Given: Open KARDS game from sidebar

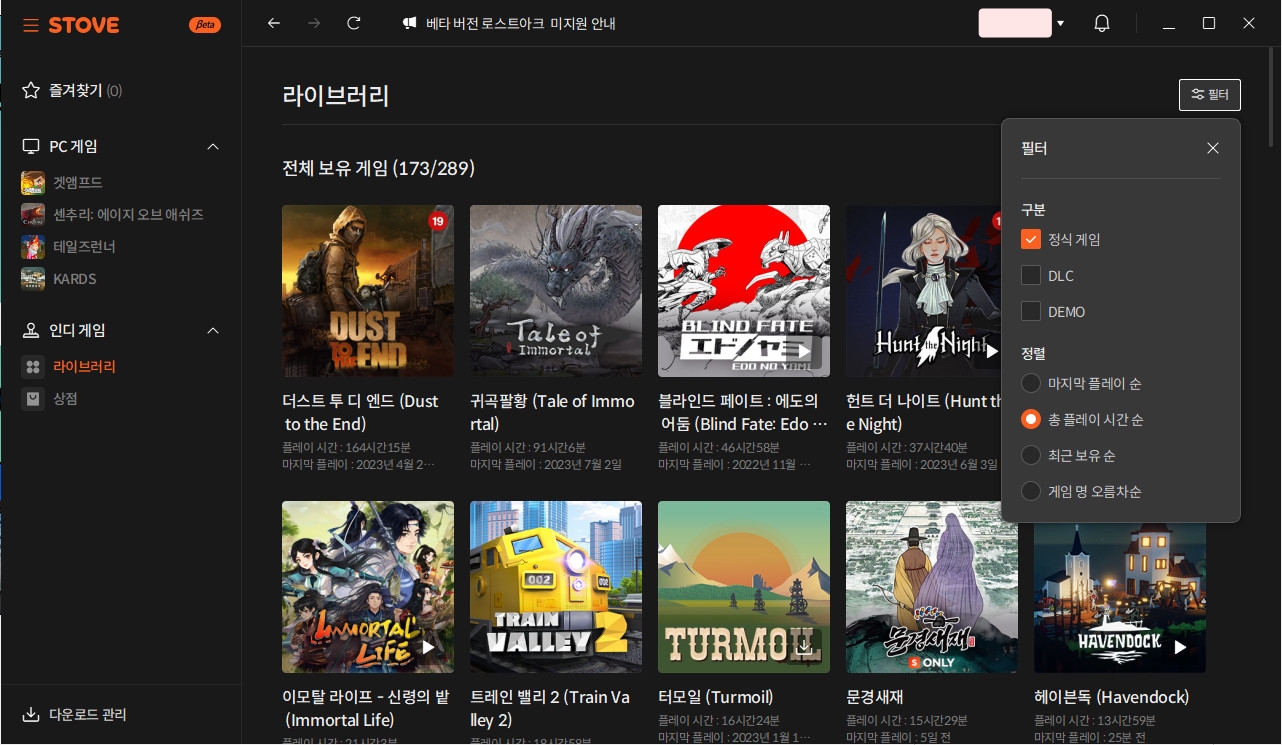Looking at the screenshot, I should pos(74,278).
